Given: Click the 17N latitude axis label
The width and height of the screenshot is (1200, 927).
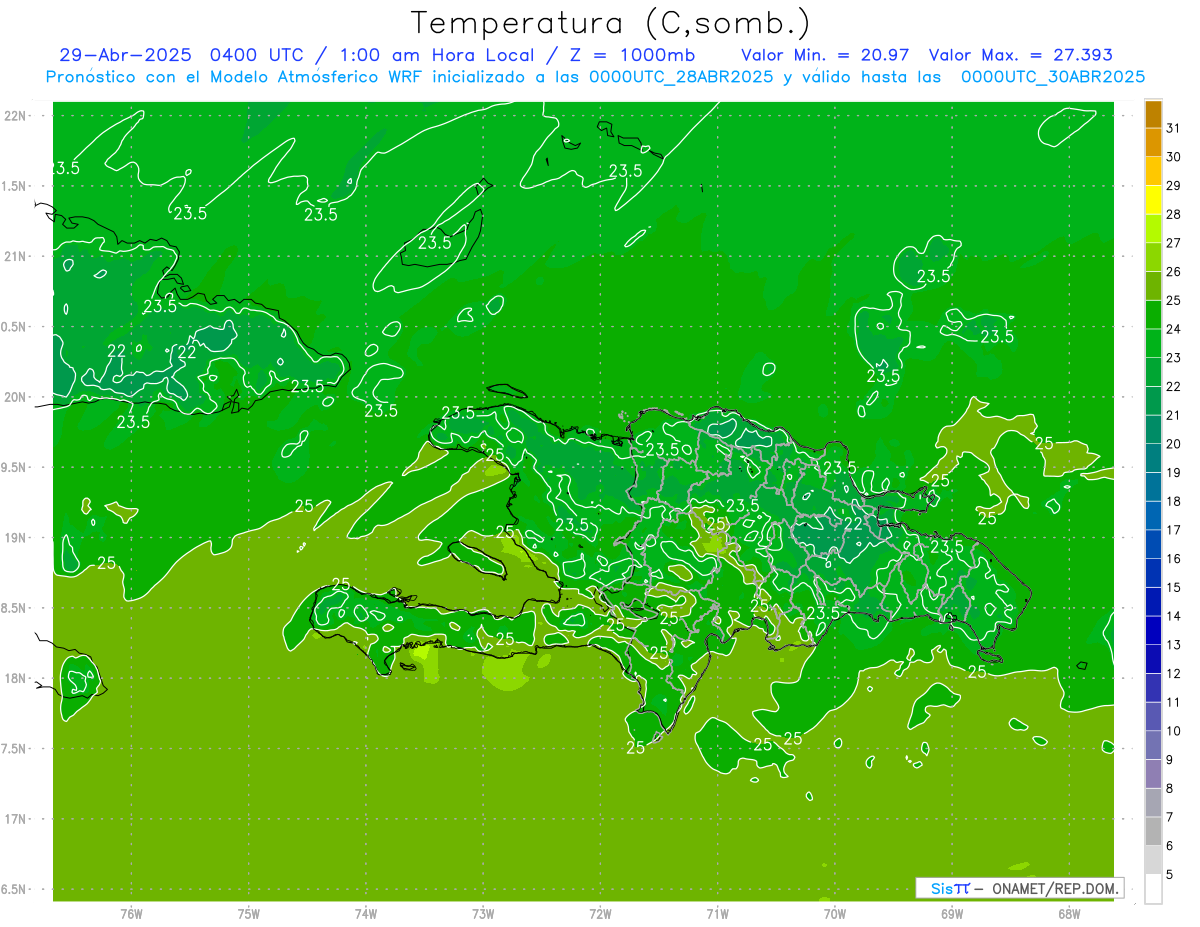Looking at the screenshot, I should point(15,819).
